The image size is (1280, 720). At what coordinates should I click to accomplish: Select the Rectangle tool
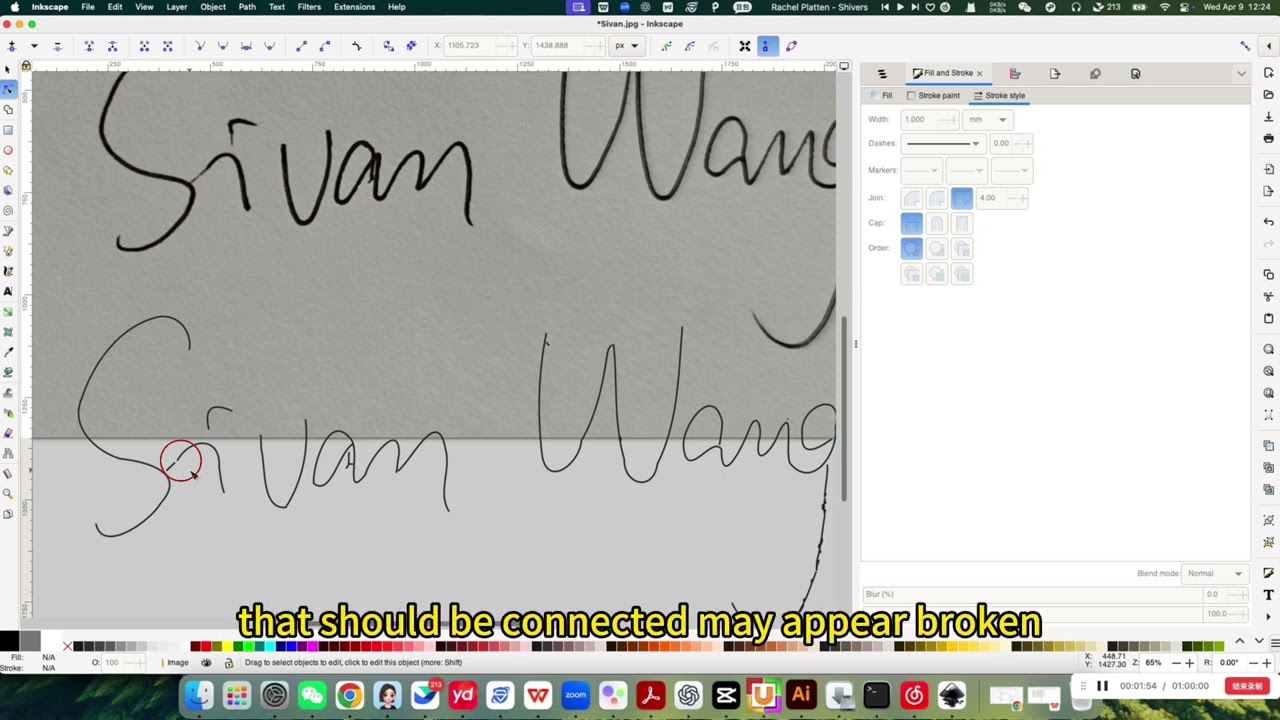8,130
